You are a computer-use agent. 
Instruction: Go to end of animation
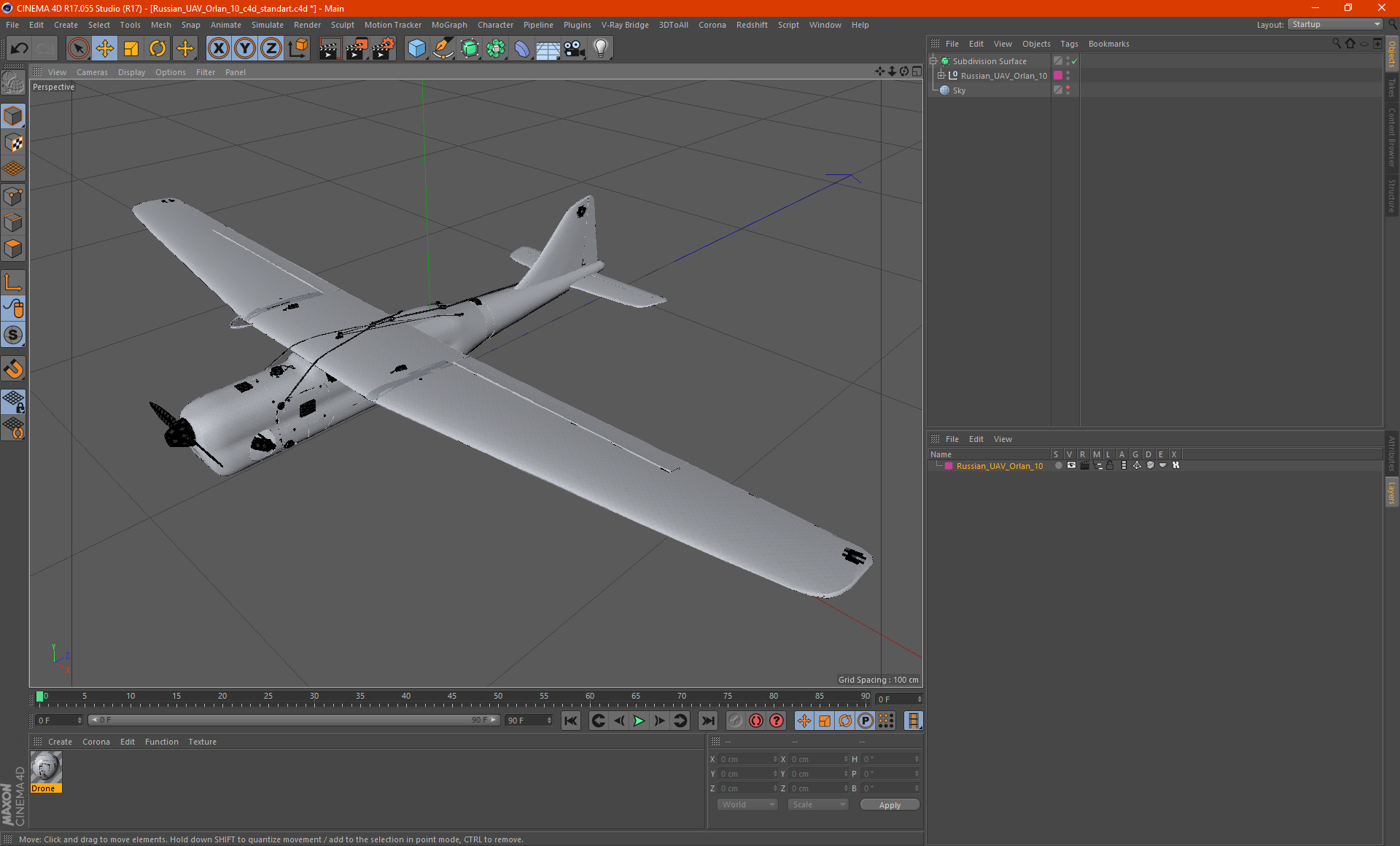[707, 721]
